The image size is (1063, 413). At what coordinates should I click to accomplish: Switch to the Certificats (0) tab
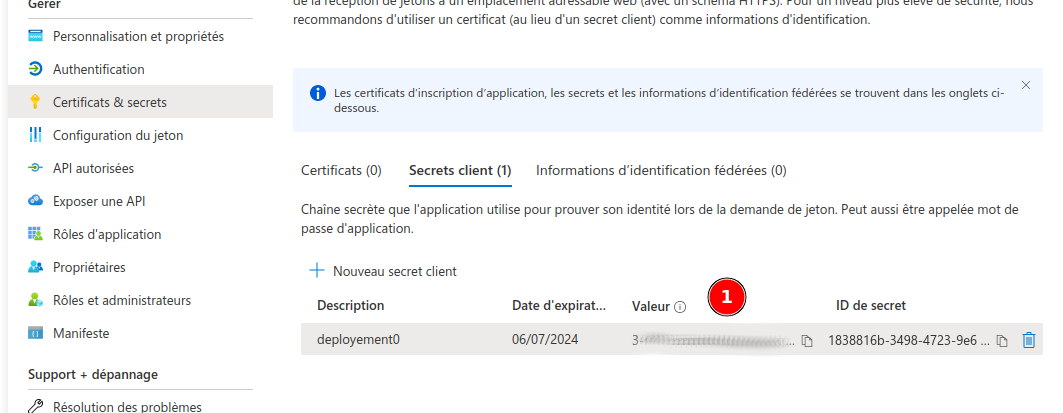point(341,170)
